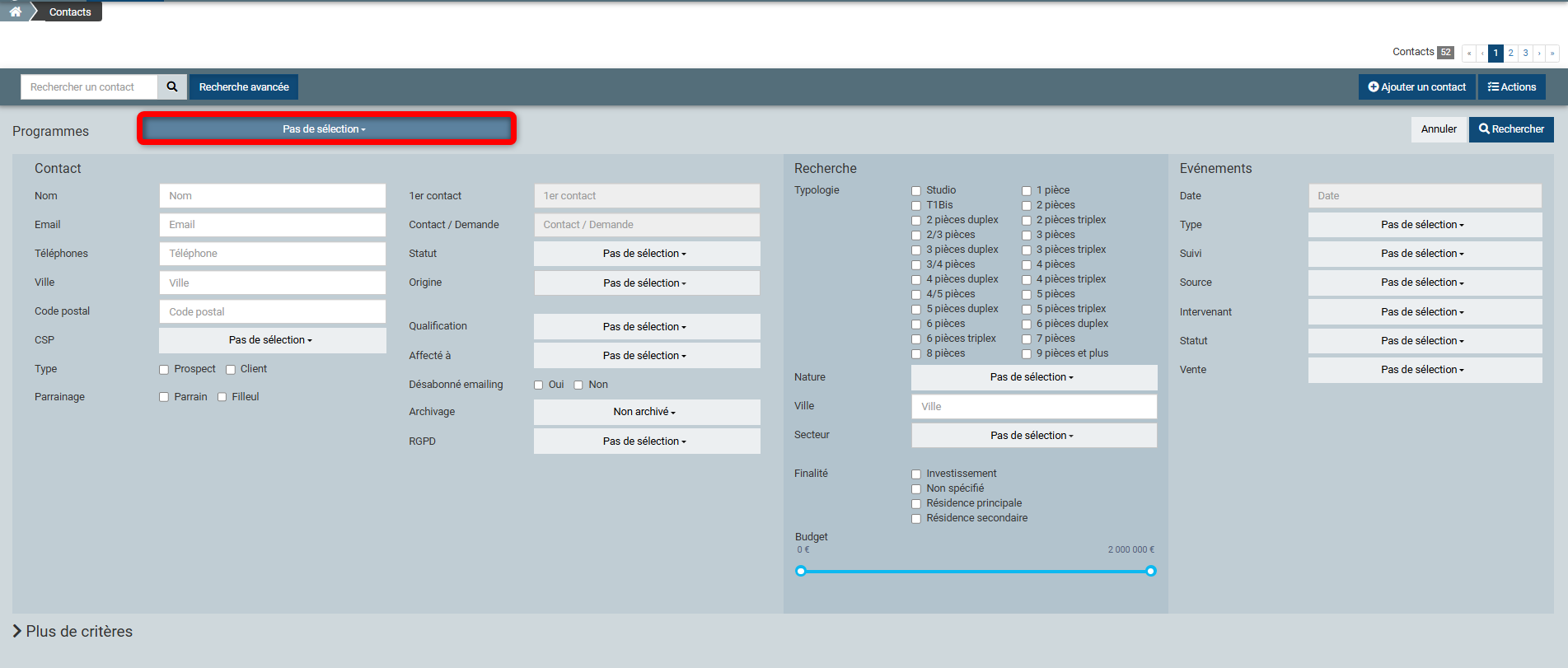Expand the Plus de critères section

click(x=73, y=631)
